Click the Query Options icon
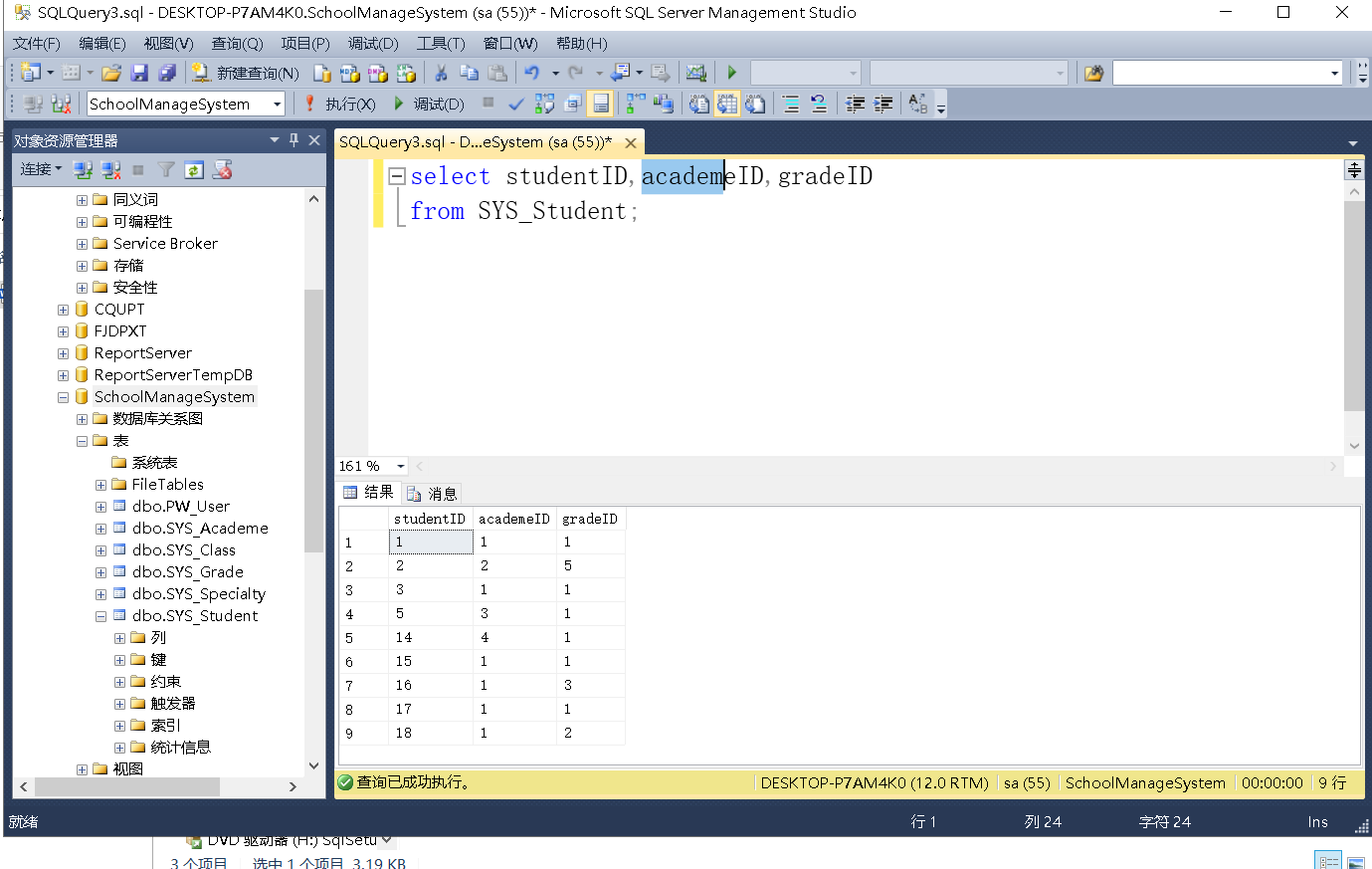Screen dimensions: 1372x869 coord(572,104)
